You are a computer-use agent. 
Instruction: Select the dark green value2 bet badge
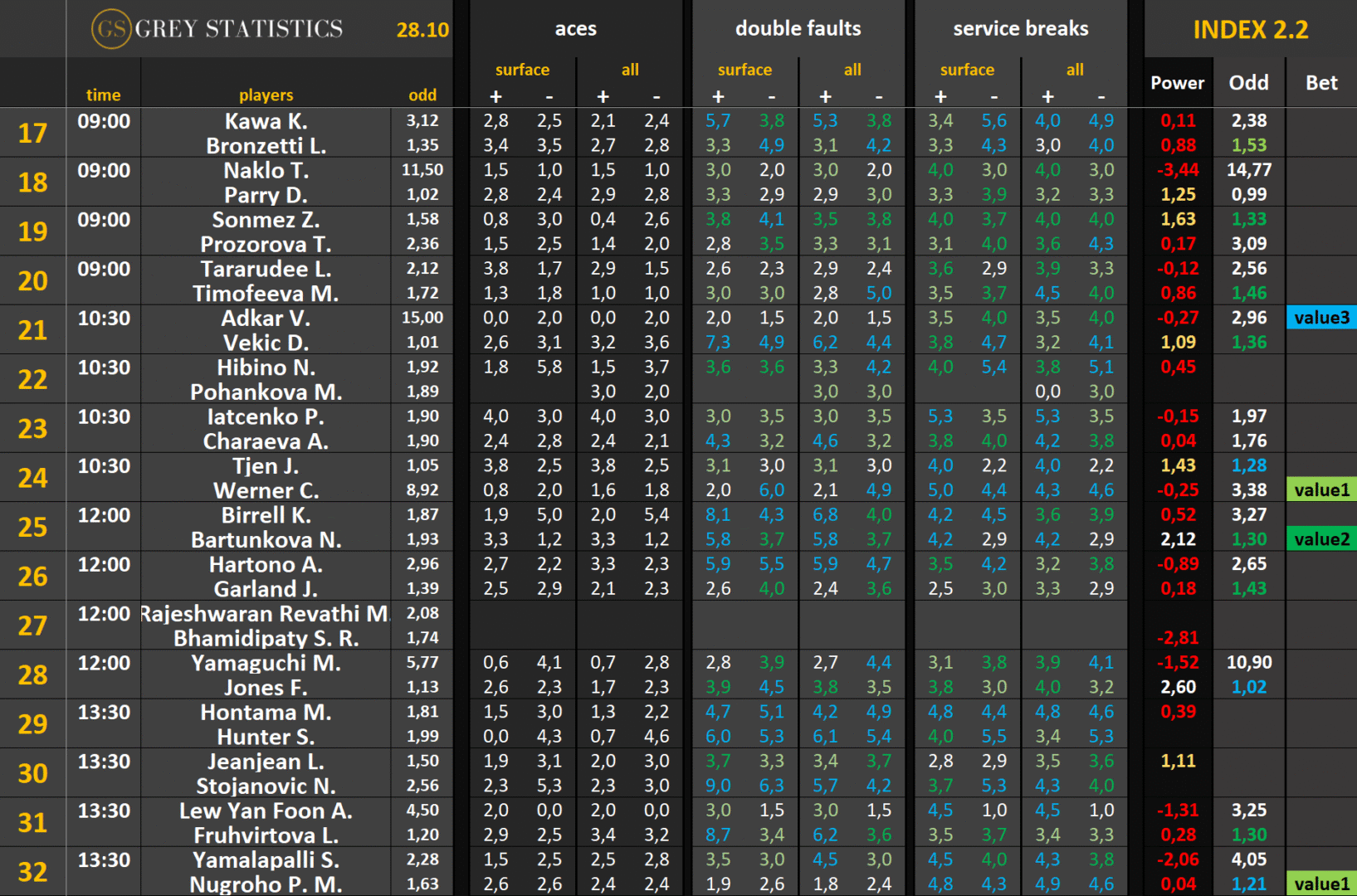1321,539
